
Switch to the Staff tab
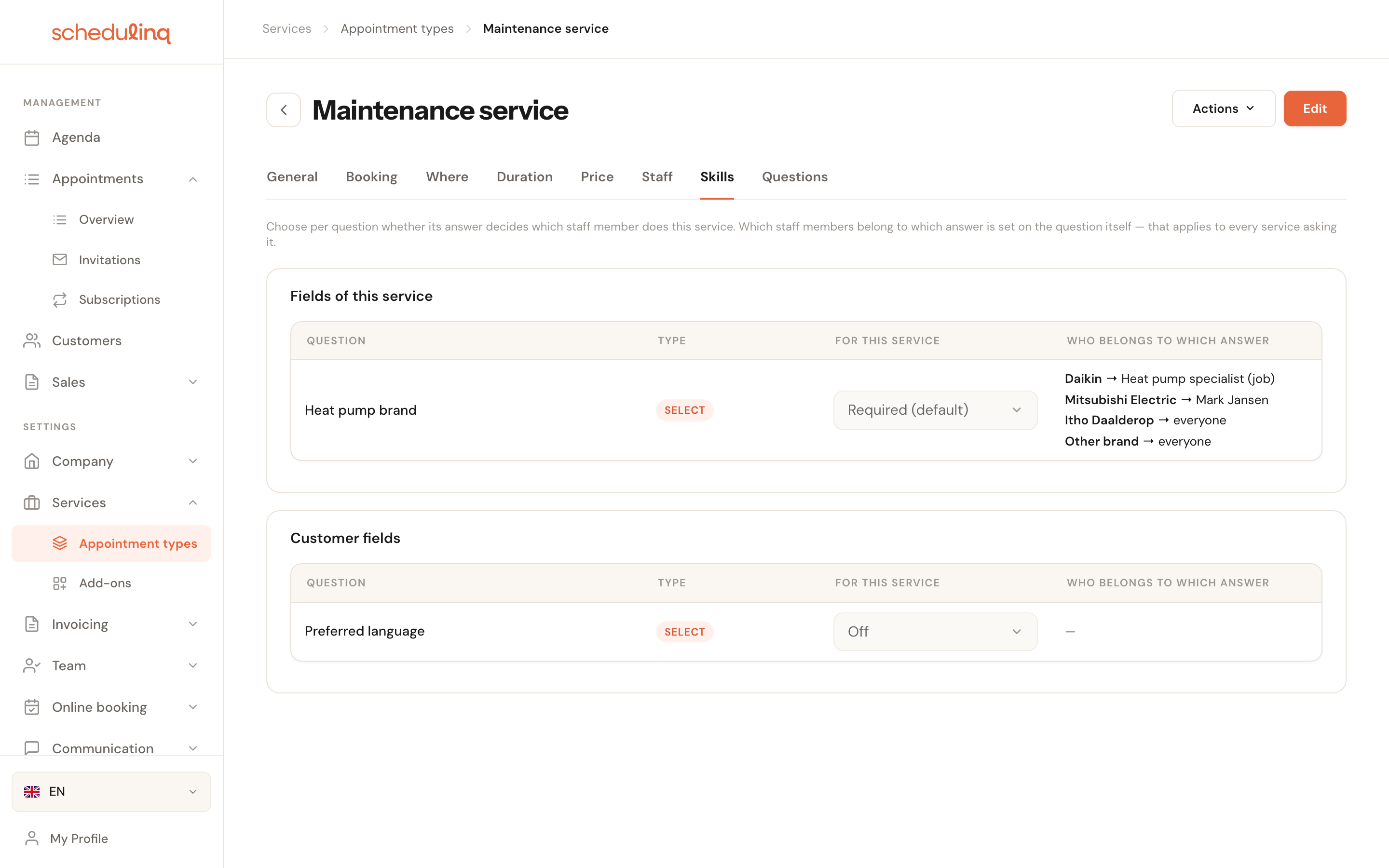656,177
